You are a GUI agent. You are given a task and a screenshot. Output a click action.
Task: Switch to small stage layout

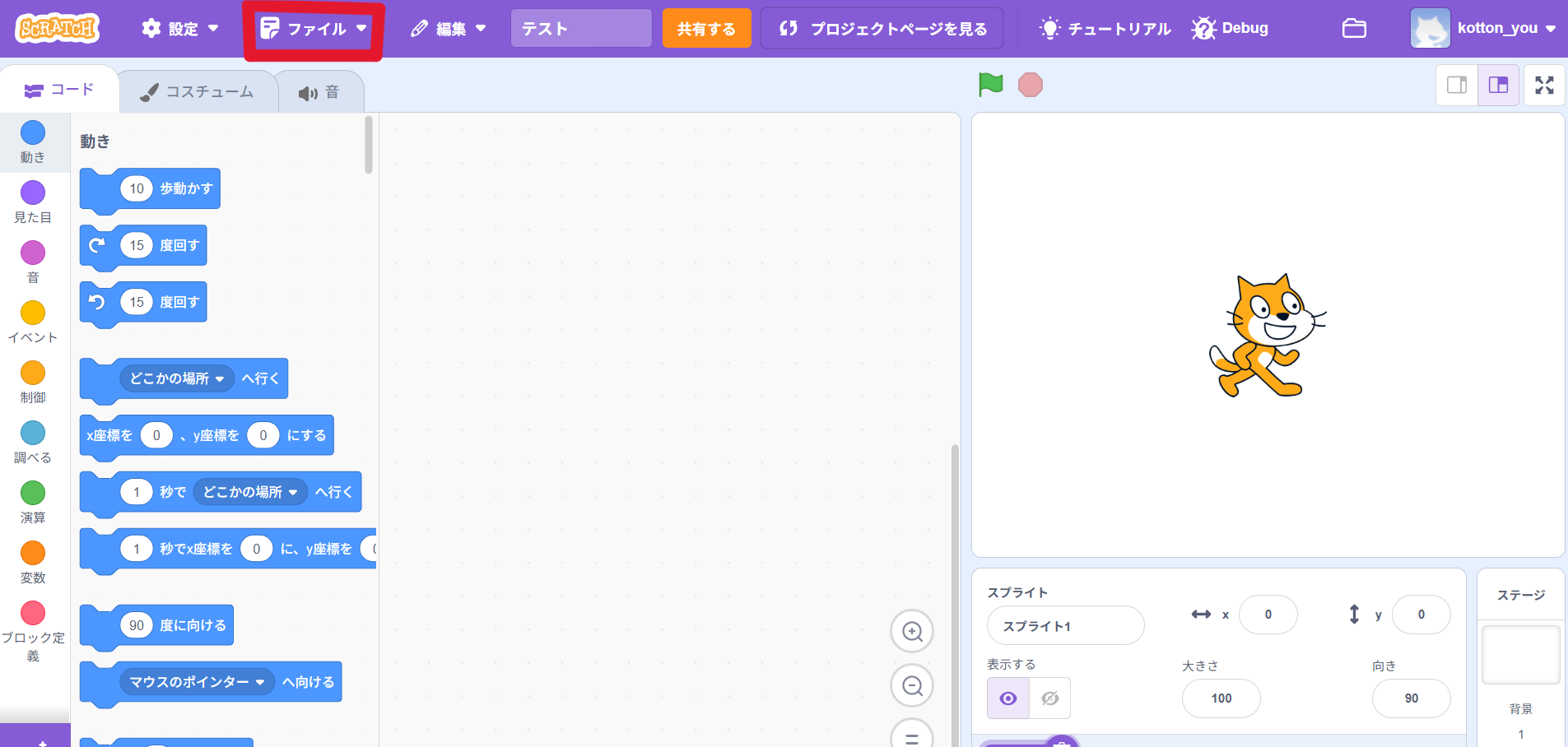point(1456,86)
